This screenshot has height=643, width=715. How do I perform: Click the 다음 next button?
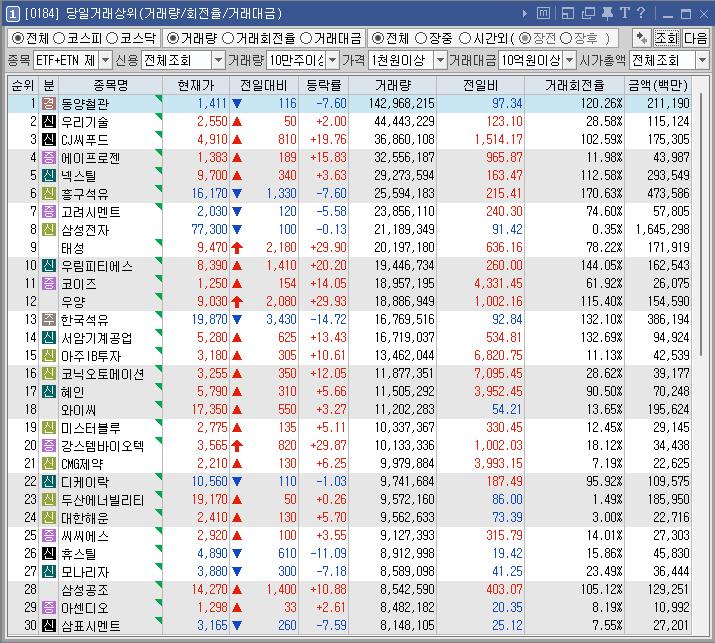(x=696, y=38)
